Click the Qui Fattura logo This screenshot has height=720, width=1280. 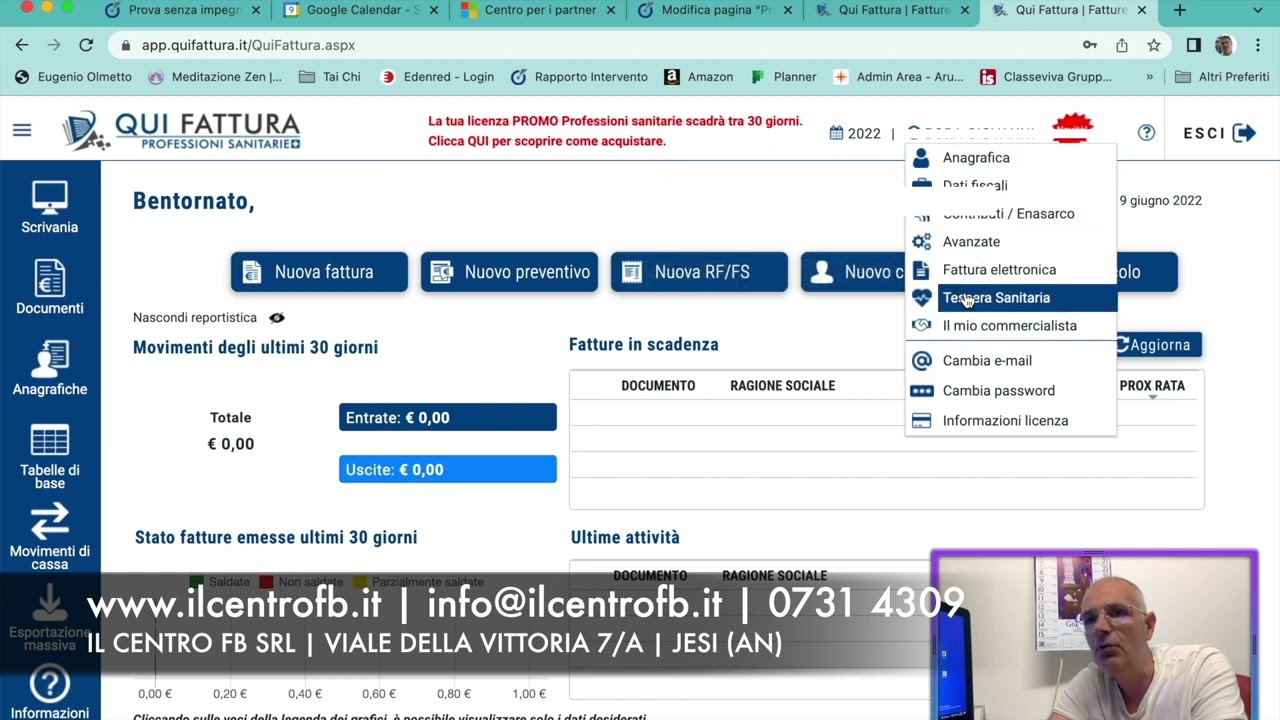click(181, 131)
